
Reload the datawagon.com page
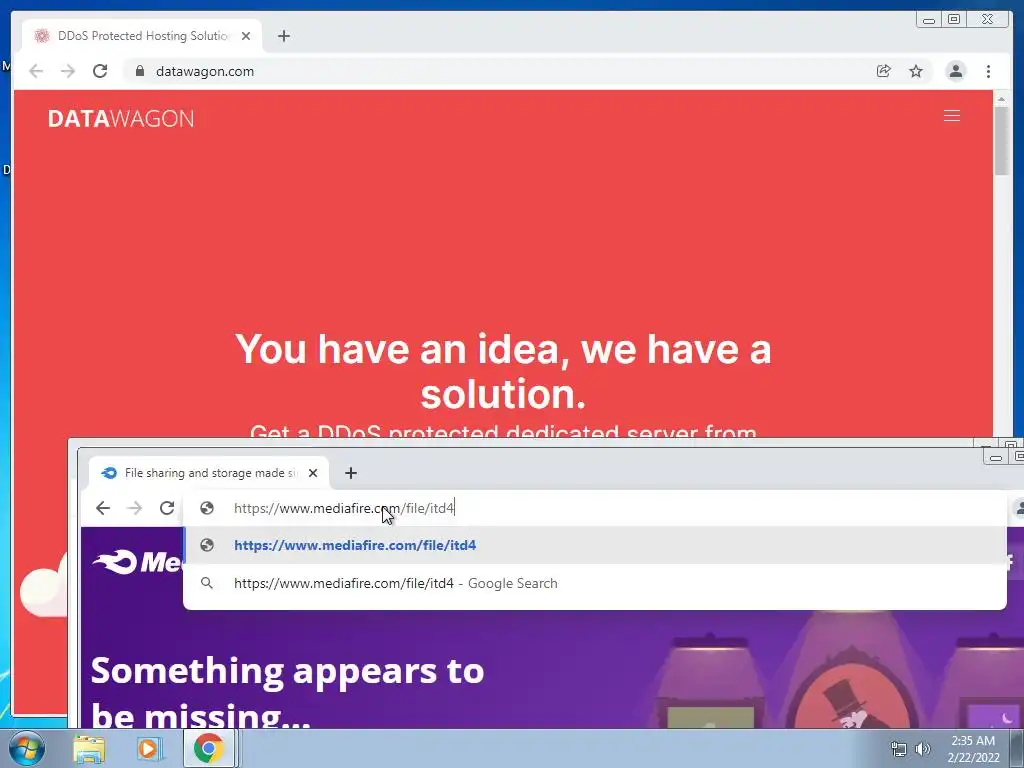pos(100,71)
